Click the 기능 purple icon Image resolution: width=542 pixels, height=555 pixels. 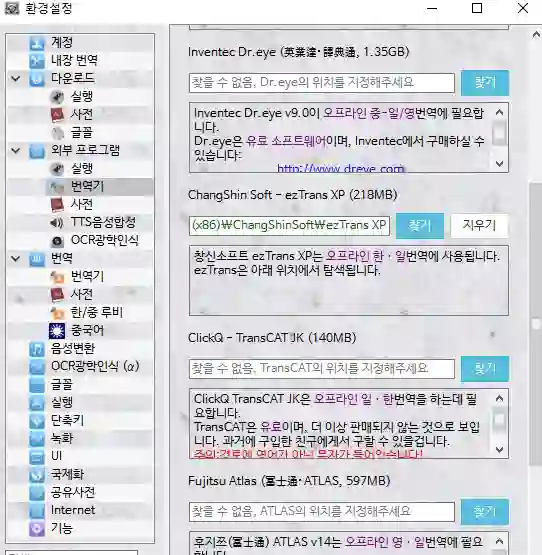point(37,529)
